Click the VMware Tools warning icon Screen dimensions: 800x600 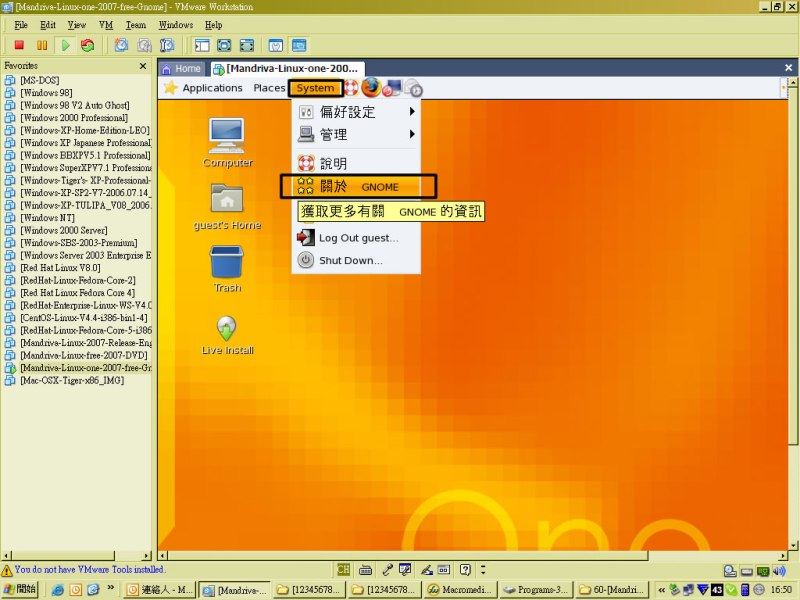(7, 570)
